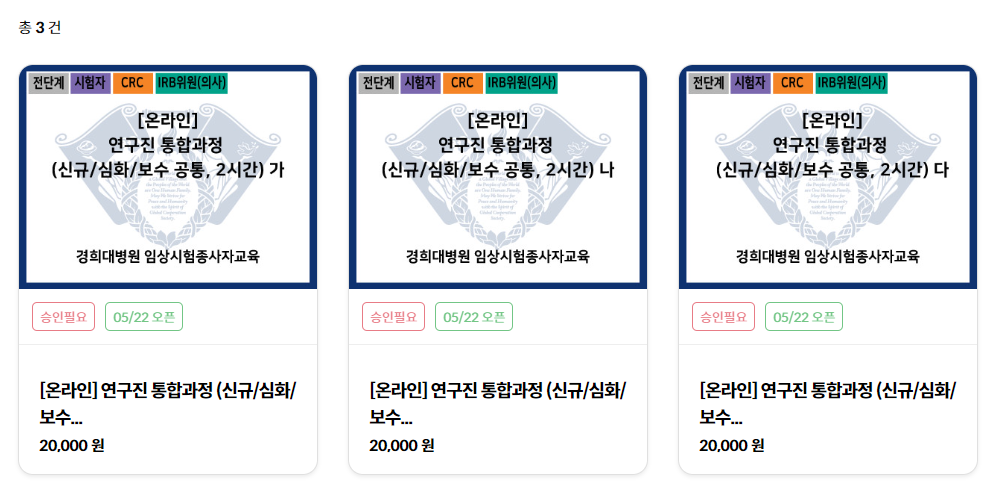The width and height of the screenshot is (994, 495).
Task: Click the 승인필요 badge on the third card
Action: pyautogui.click(x=723, y=317)
